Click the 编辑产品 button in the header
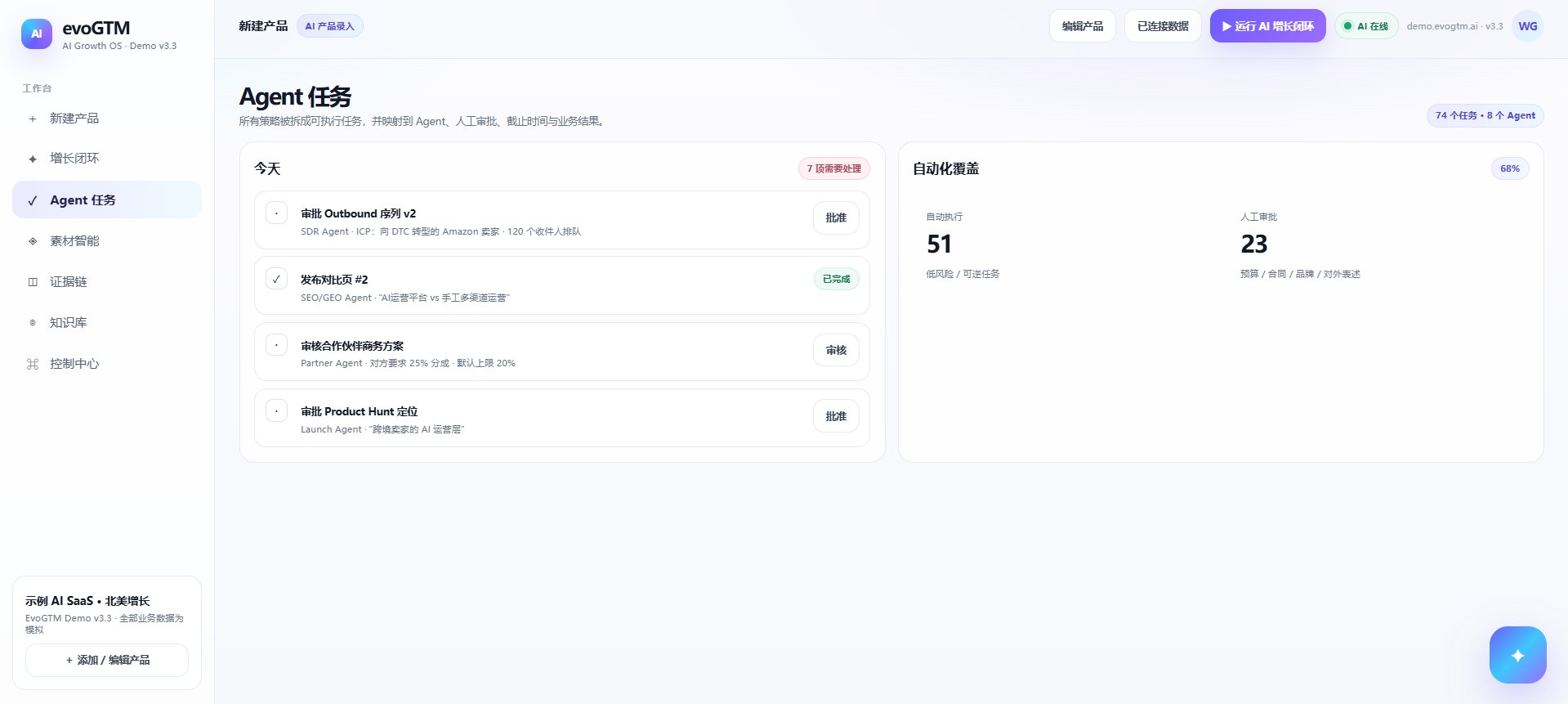Image resolution: width=1568 pixels, height=704 pixels. [1083, 26]
